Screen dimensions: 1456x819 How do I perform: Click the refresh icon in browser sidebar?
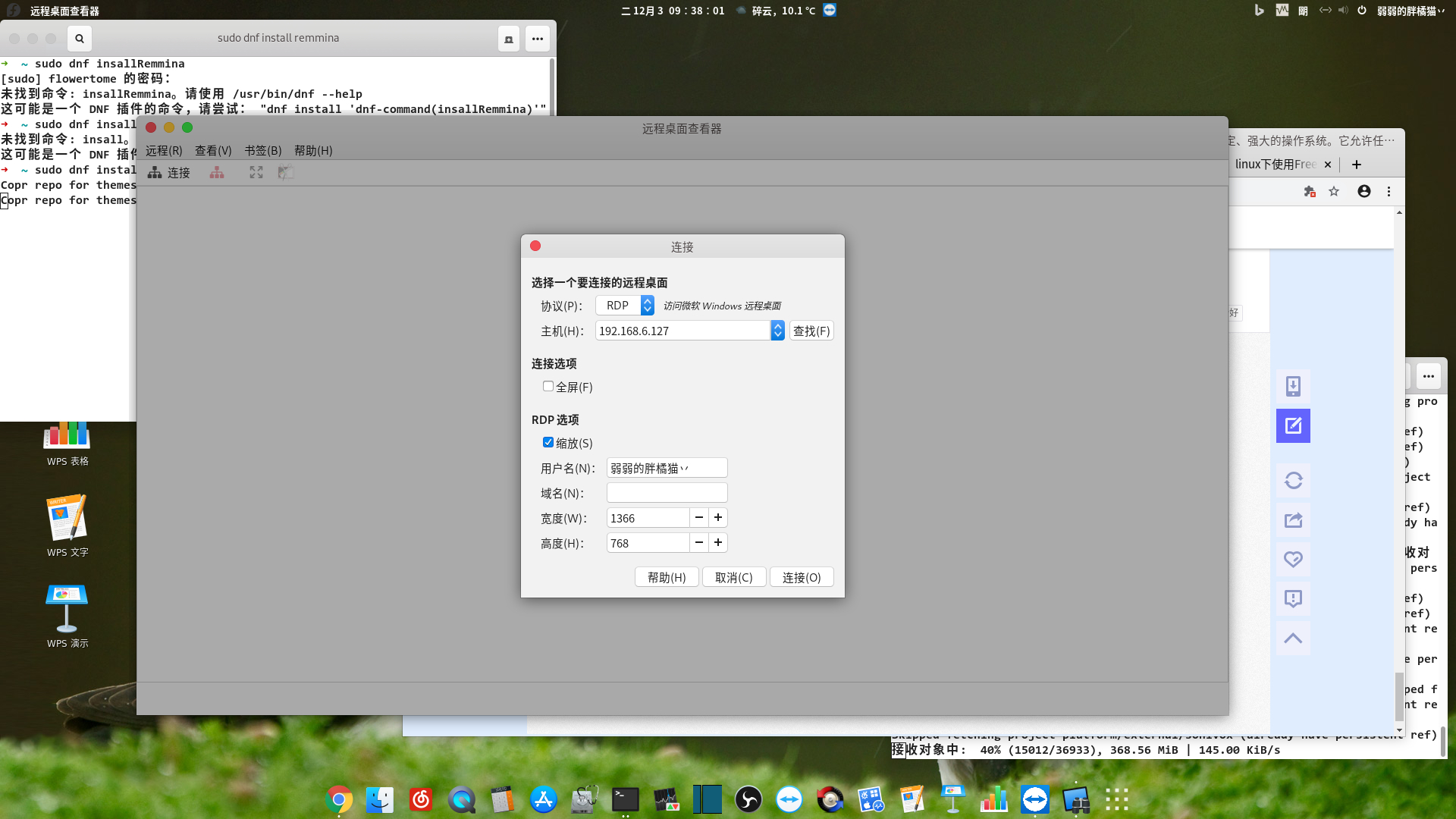1293,480
